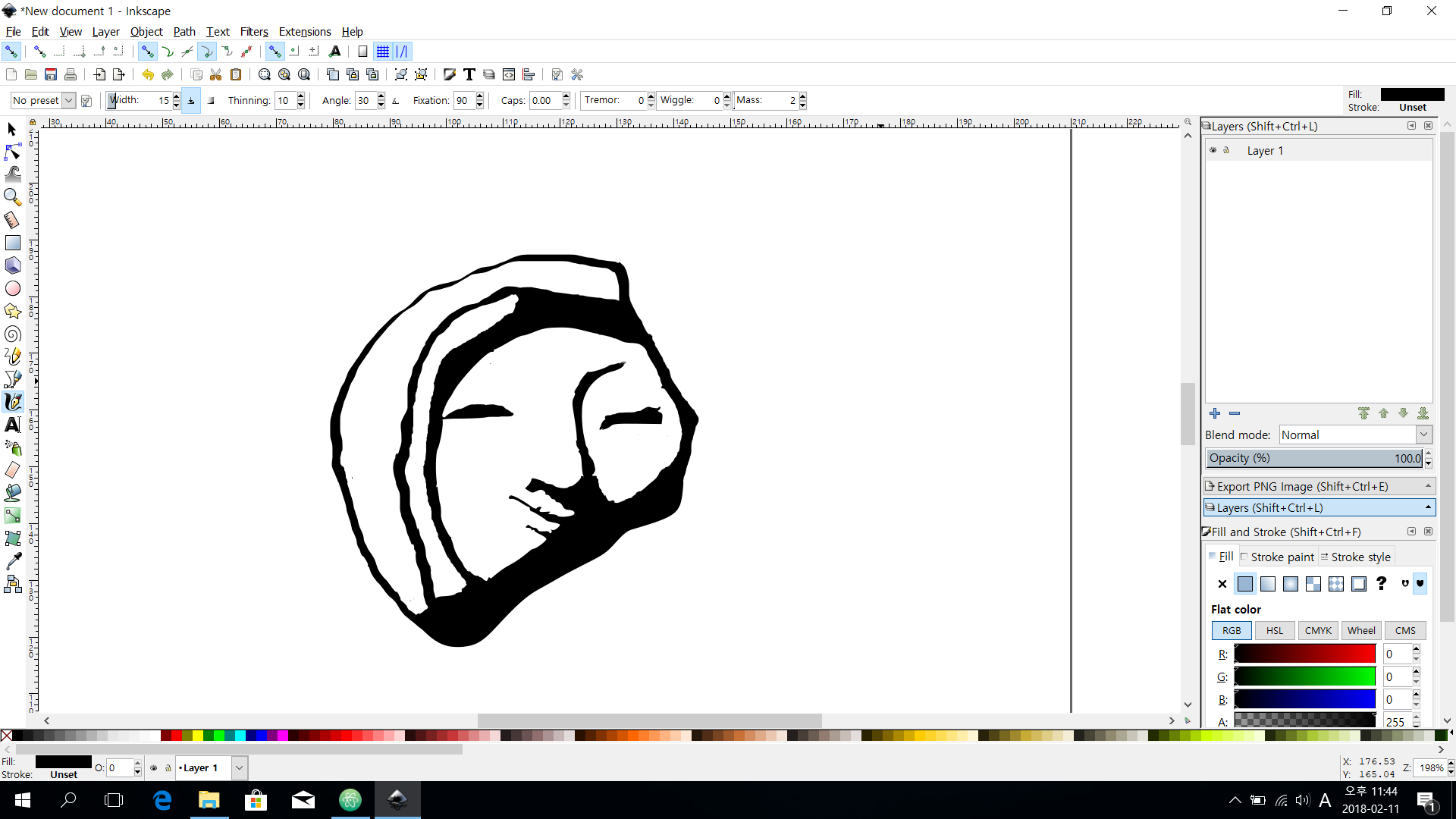This screenshot has width=1456, height=819.
Task: Select the Tweak tool
Action: (12, 174)
